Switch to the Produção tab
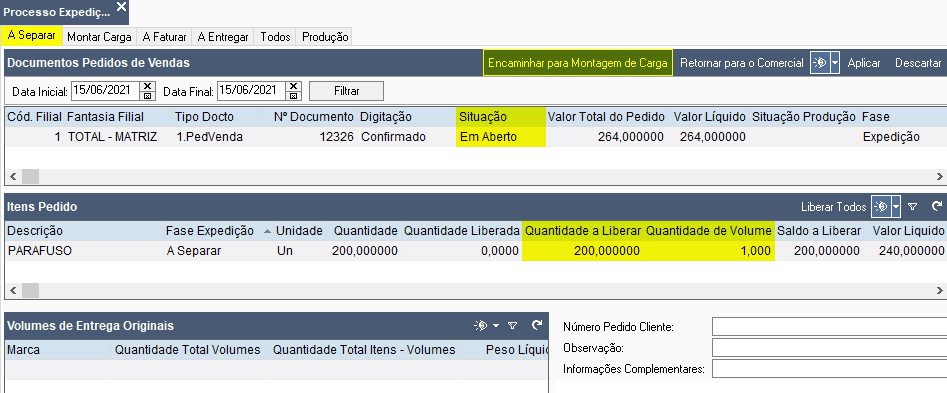Viewport: 947px width, 393px height. click(325, 37)
